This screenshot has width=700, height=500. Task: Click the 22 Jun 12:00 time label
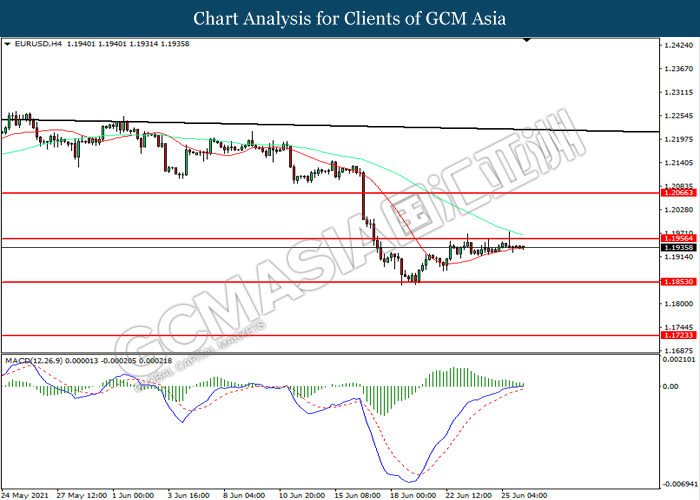[469, 496]
